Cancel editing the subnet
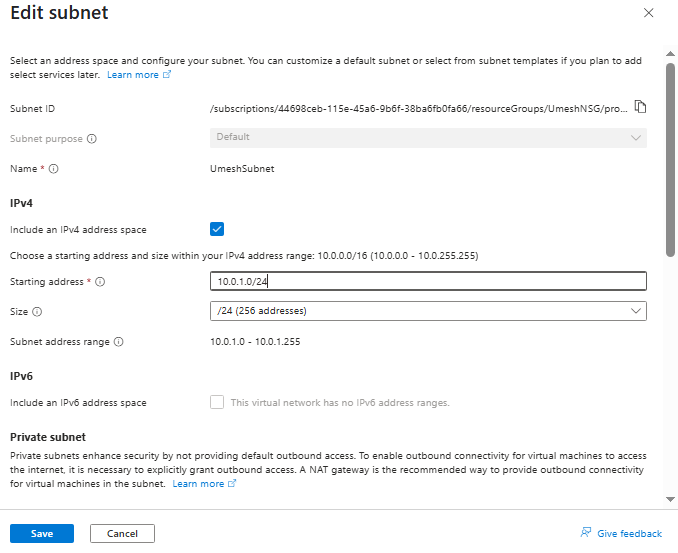Screen dimensions: 678x553 [122, 534]
